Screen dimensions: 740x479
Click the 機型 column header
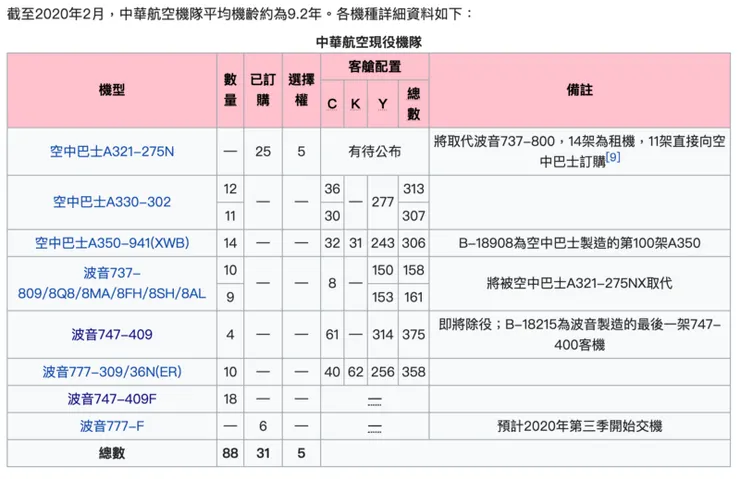tap(112, 90)
